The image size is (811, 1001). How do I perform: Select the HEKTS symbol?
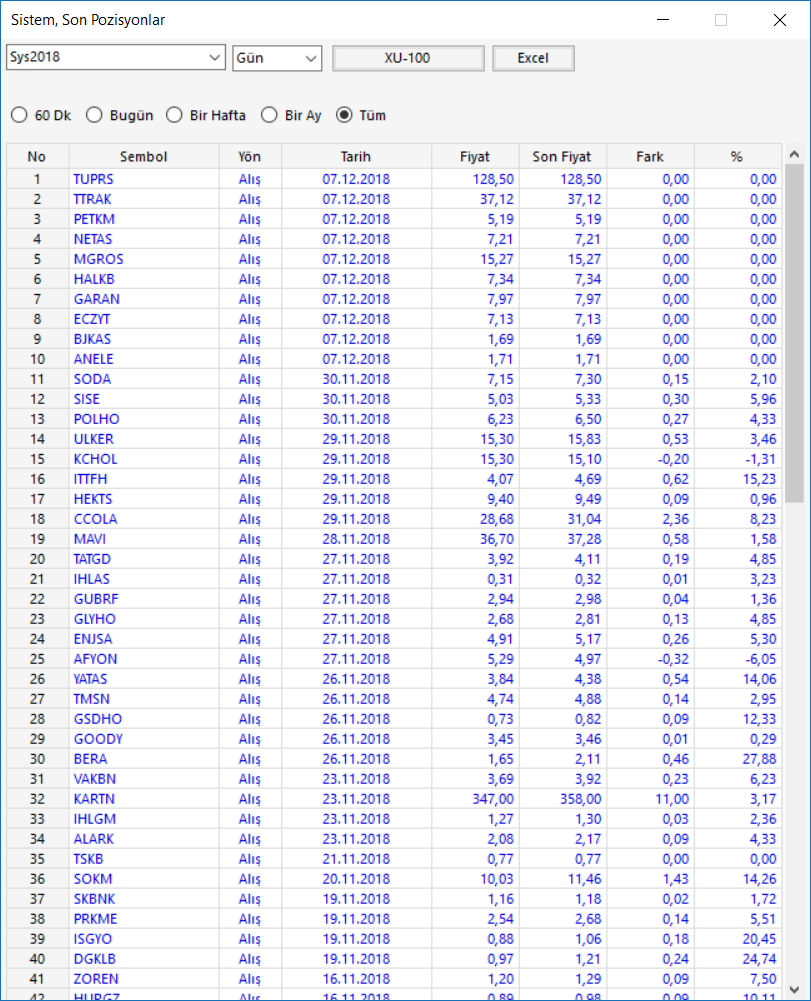(x=93, y=499)
